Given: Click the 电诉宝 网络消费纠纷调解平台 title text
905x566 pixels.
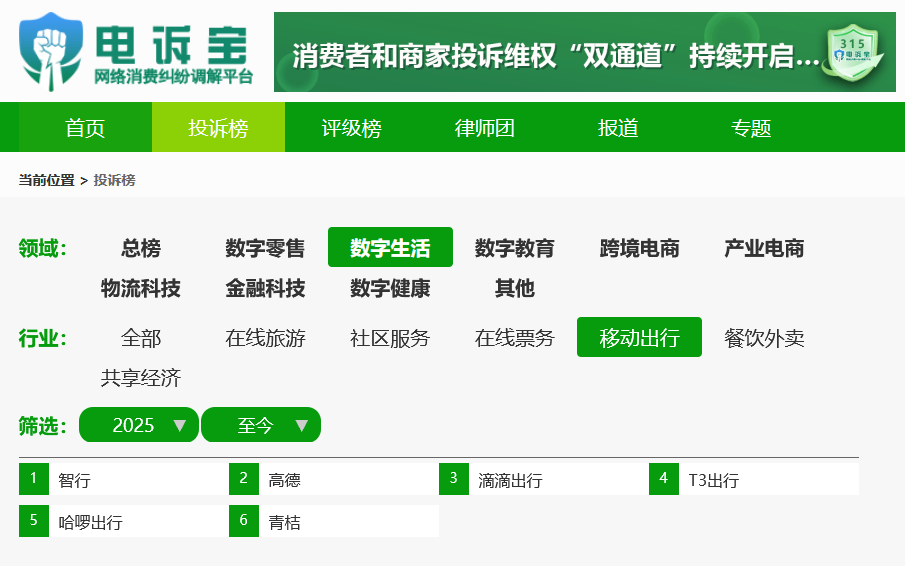Looking at the screenshot, I should coord(173,55).
